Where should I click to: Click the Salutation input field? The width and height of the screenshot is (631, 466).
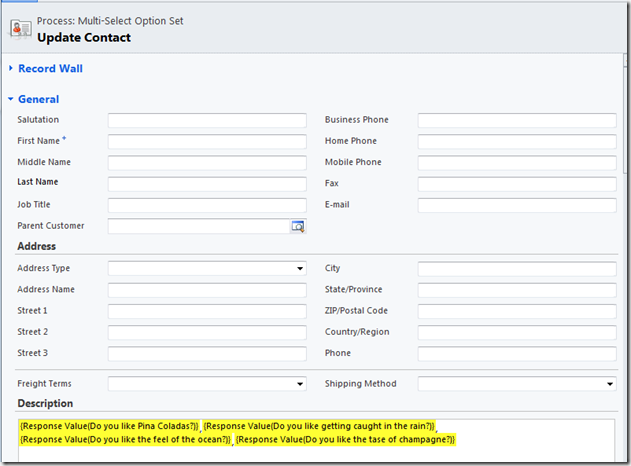pyautogui.click(x=207, y=121)
